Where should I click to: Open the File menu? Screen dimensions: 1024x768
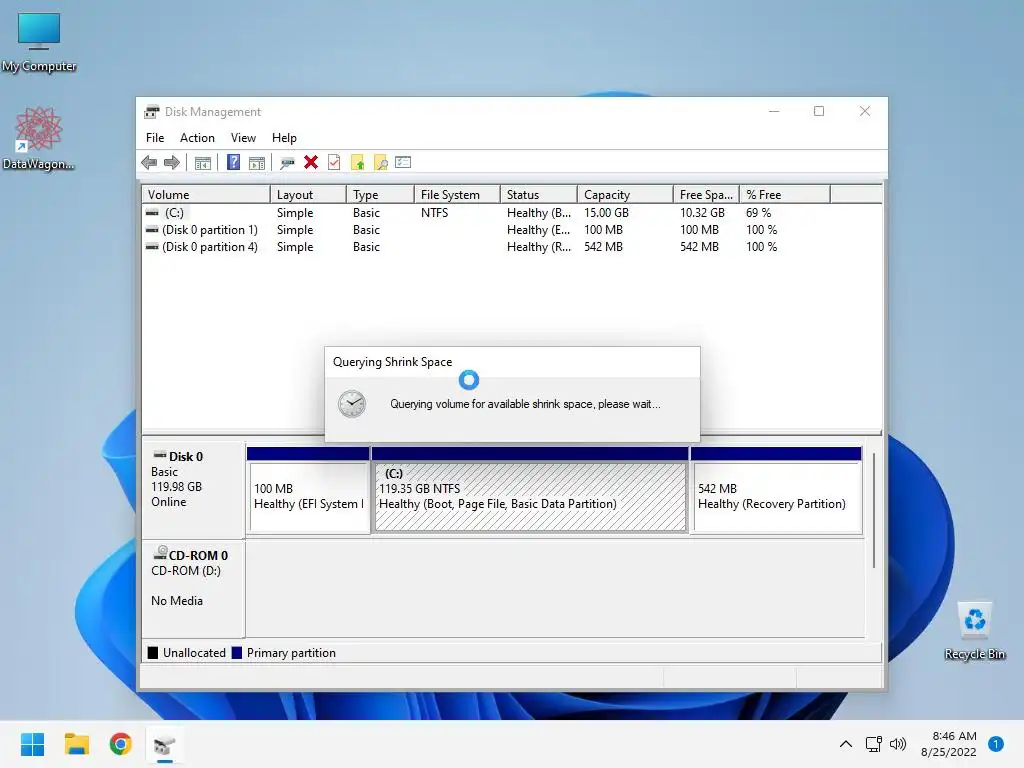pos(155,138)
